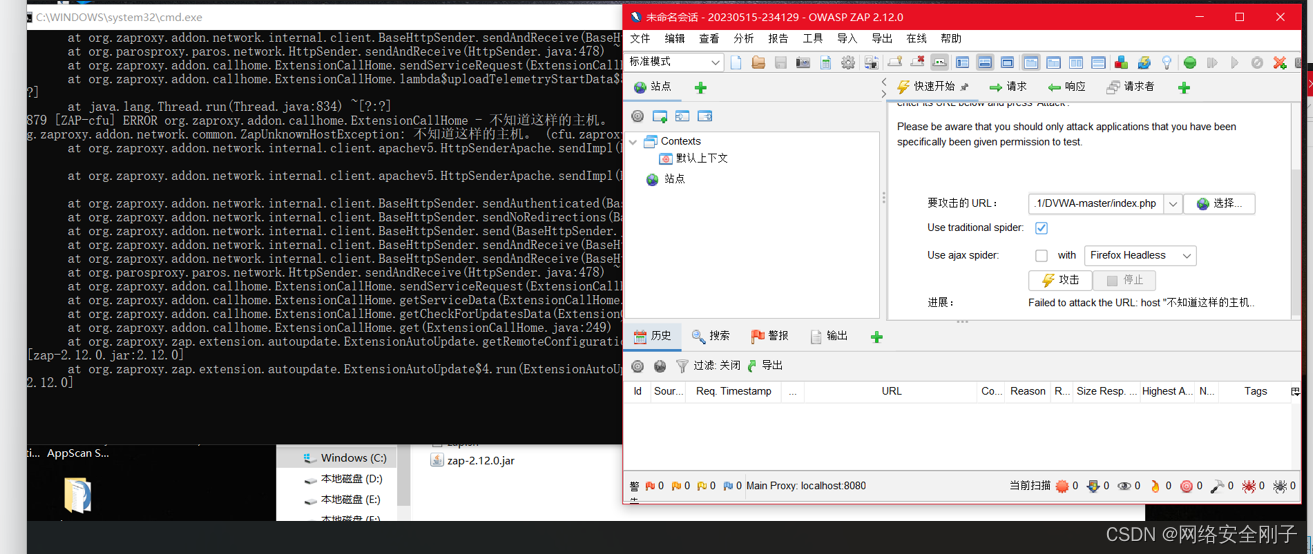Click the Import Context icon in Sites panel

pos(682,116)
